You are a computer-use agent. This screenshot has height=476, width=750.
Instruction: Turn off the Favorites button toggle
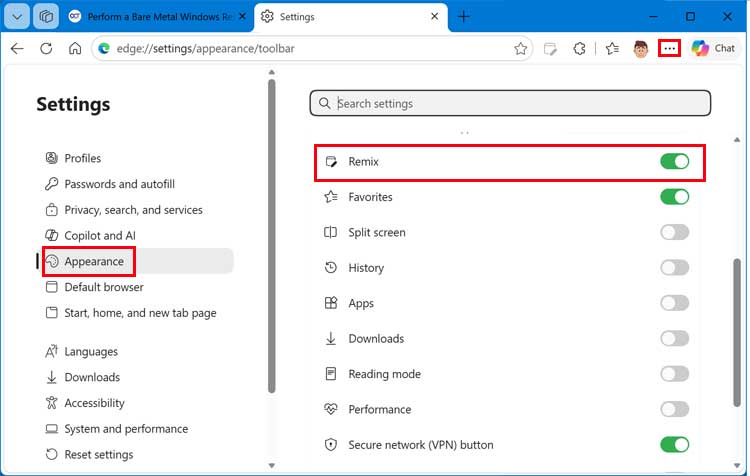tap(674, 197)
